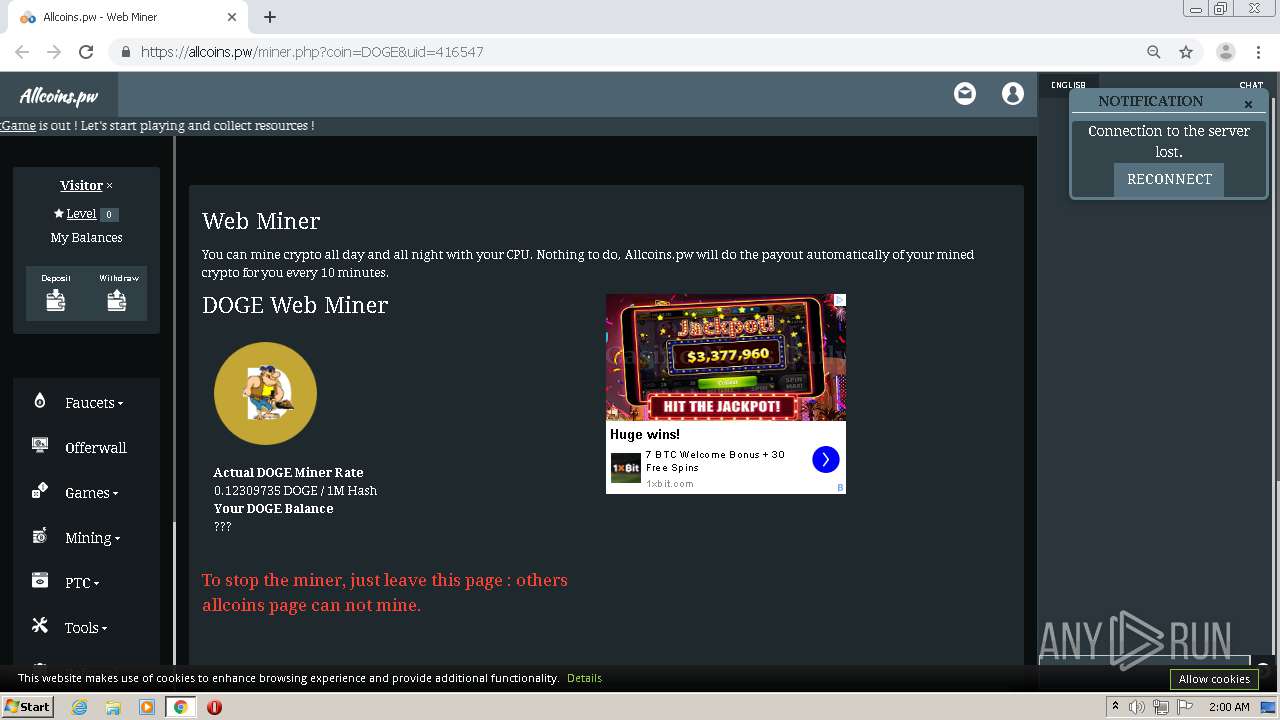Click the Withdraw wallet icon
Viewport: 1280px width, 720px height.
coord(117,299)
